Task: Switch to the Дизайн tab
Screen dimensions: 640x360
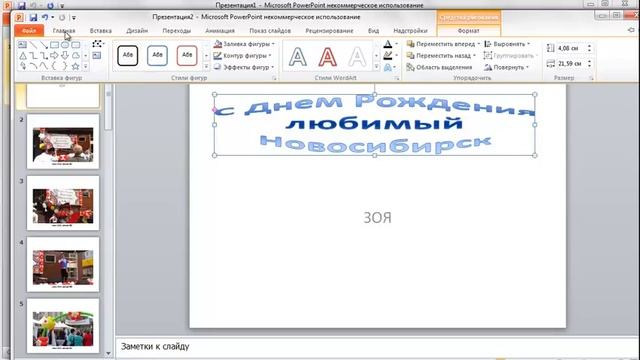Action: (137, 31)
